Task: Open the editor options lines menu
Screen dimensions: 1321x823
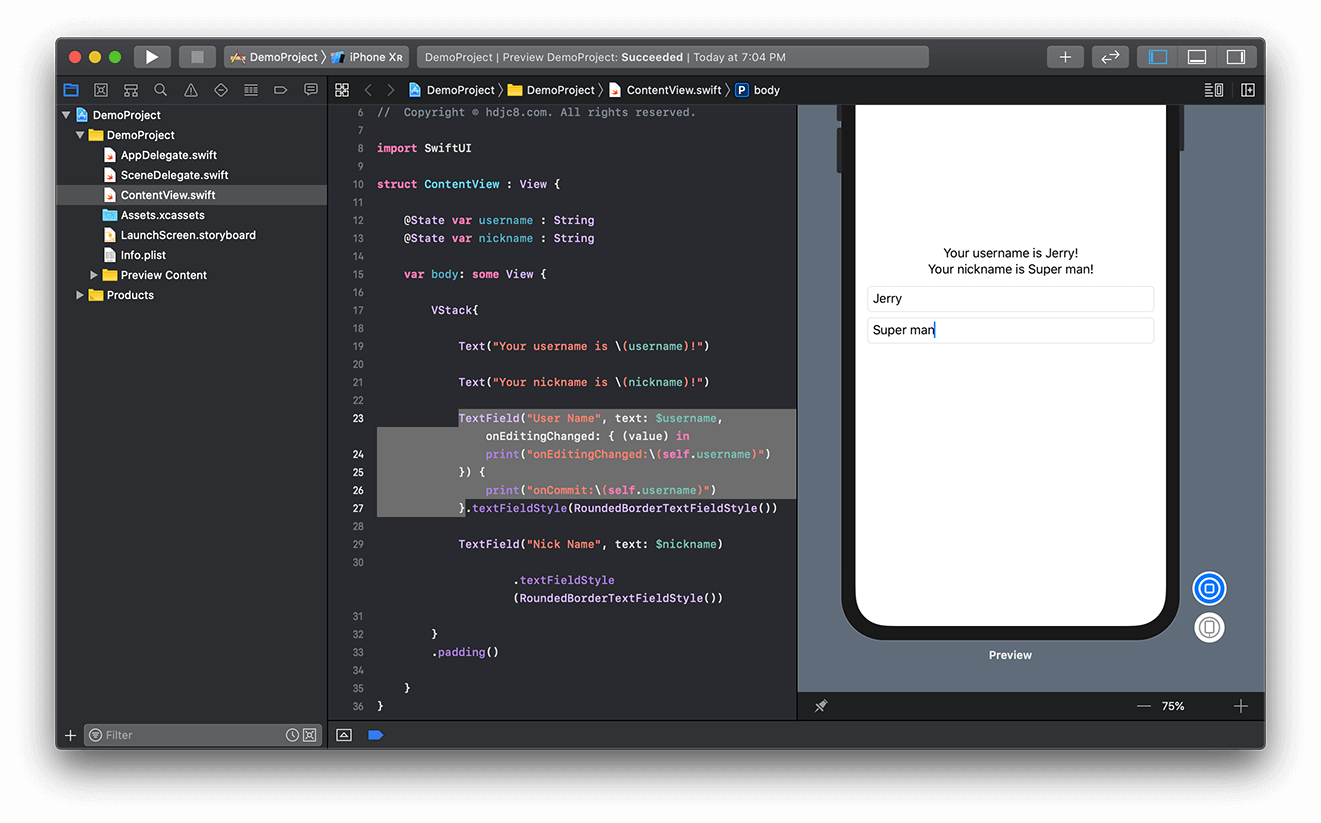Action: pos(1214,90)
